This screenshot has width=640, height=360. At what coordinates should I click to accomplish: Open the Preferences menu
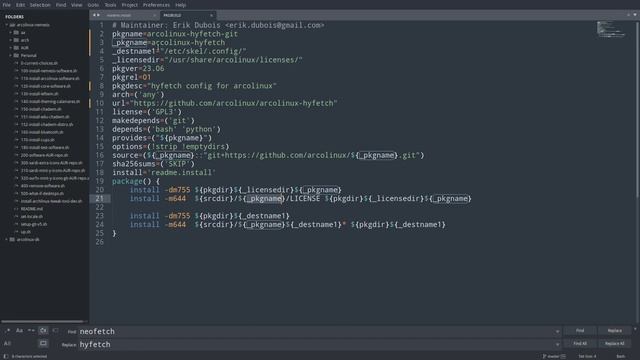coord(156,5)
